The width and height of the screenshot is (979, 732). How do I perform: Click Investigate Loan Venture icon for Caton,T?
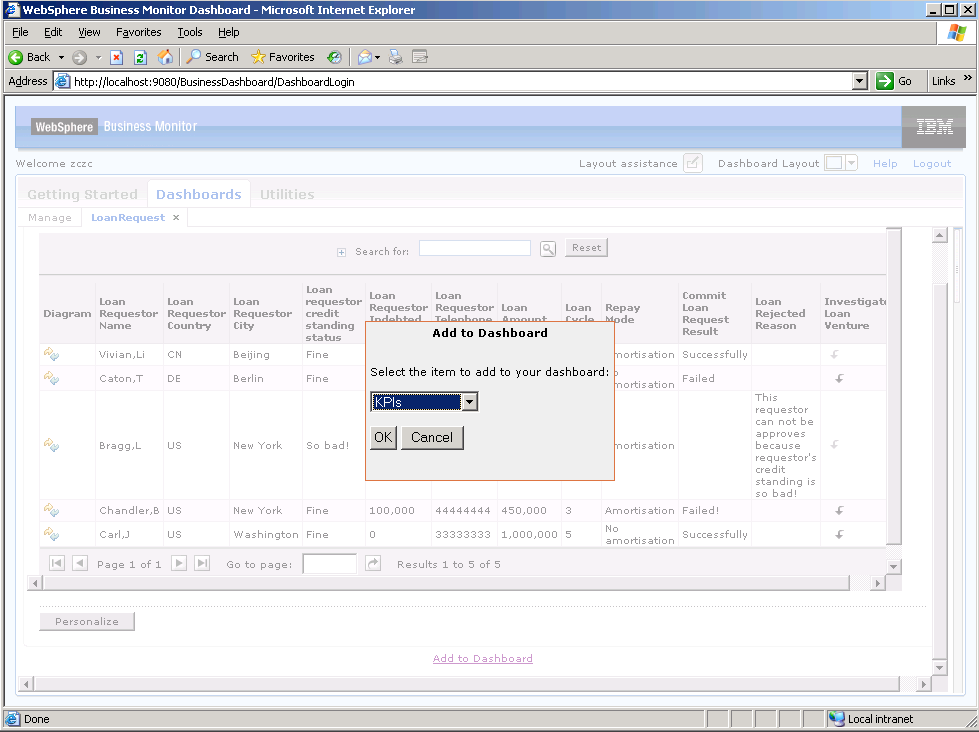point(839,378)
